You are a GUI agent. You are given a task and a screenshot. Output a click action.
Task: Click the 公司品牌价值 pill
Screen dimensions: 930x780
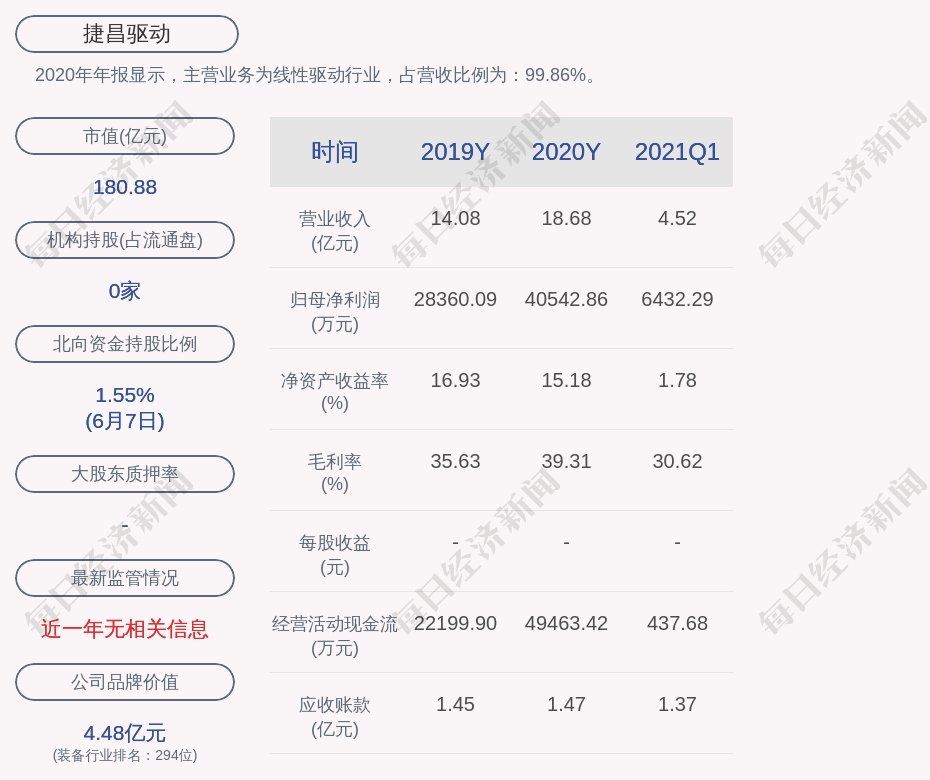(x=125, y=682)
